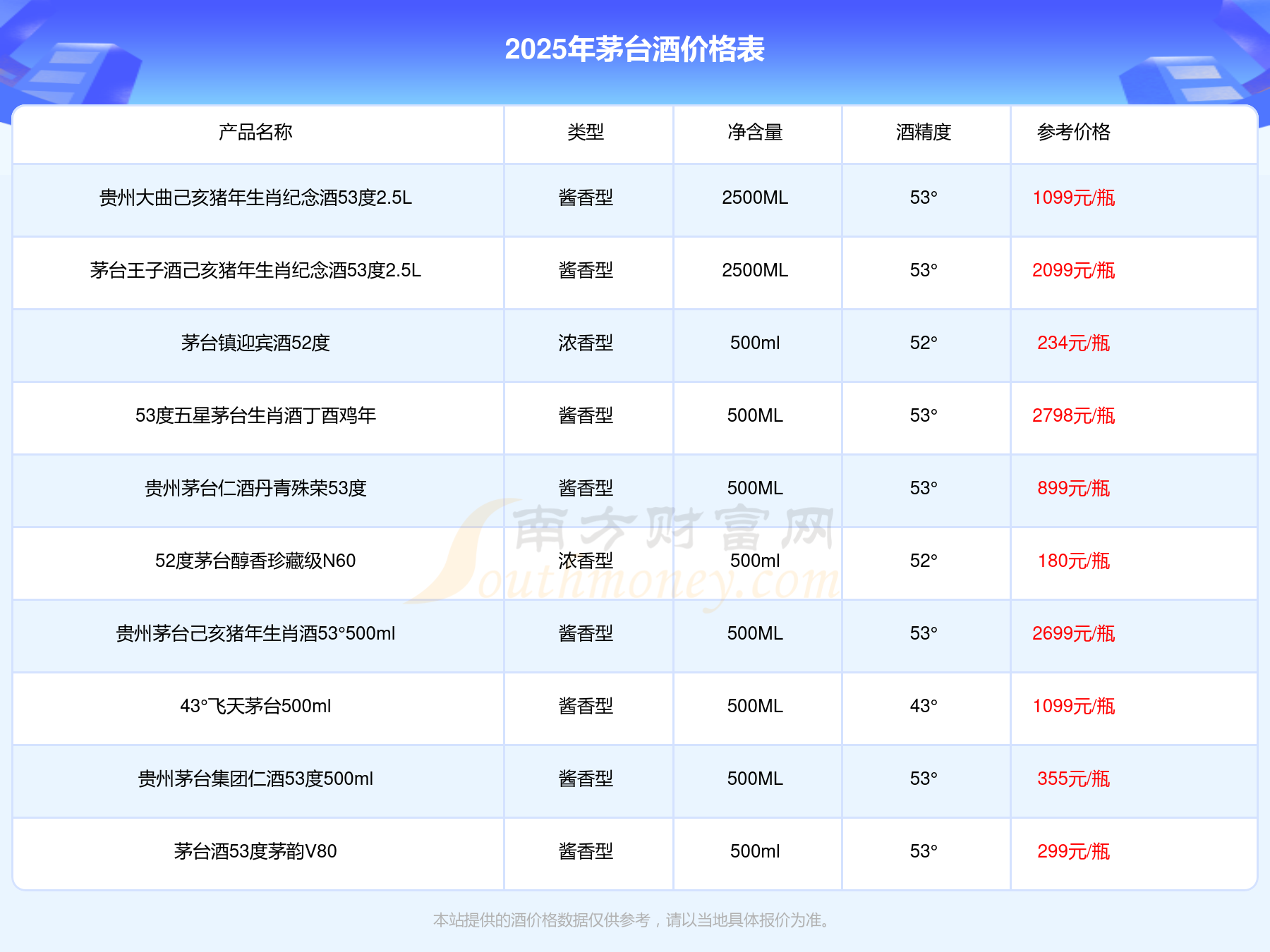Viewport: 1270px width, 952px height.
Task: Click 浓香型 in 茅台镇迎宾酒 row
Action: point(586,343)
